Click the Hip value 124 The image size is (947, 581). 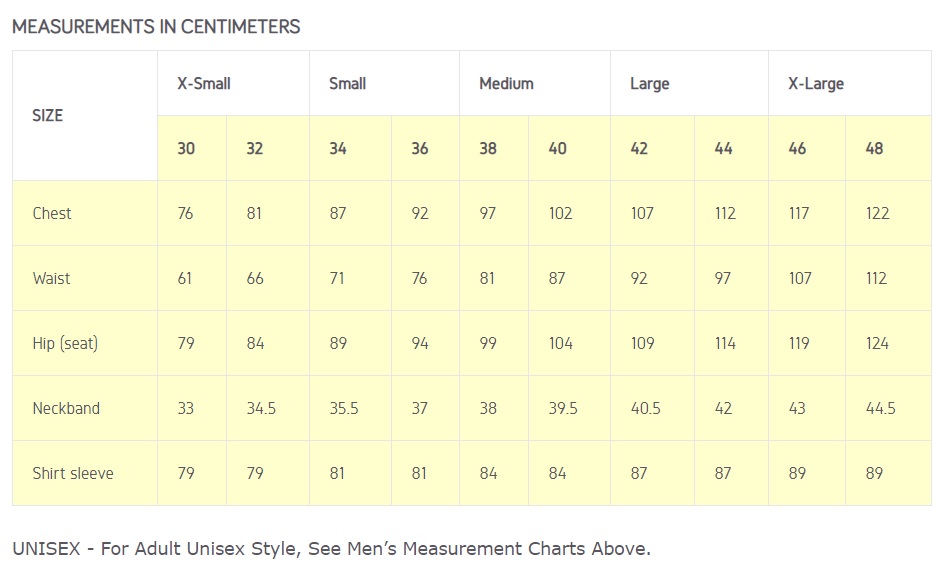877,343
